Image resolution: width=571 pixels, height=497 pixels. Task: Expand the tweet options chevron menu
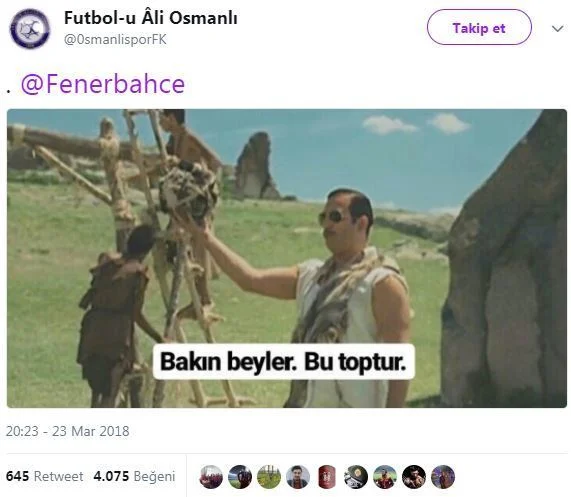(558, 28)
